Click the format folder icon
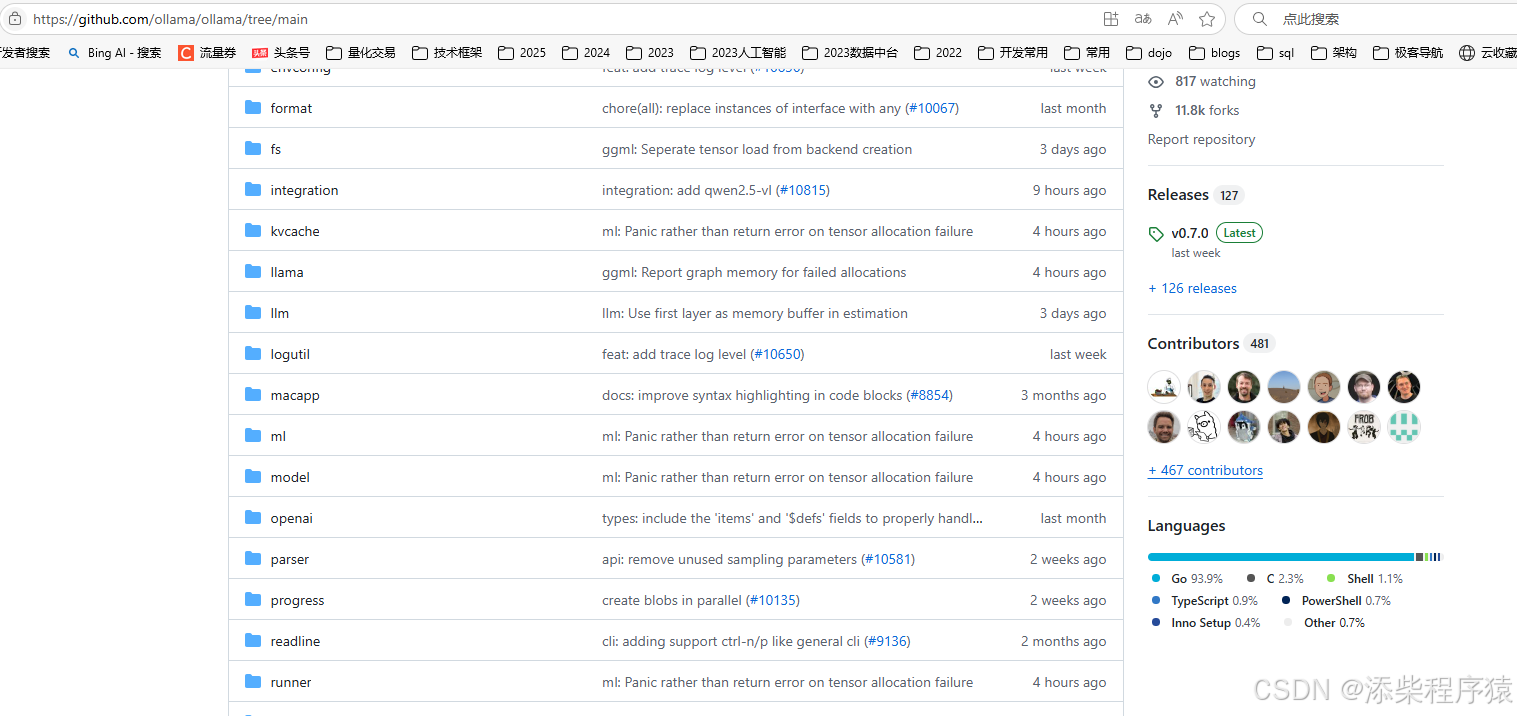Screen dimensions: 1517x716 [x=253, y=107]
